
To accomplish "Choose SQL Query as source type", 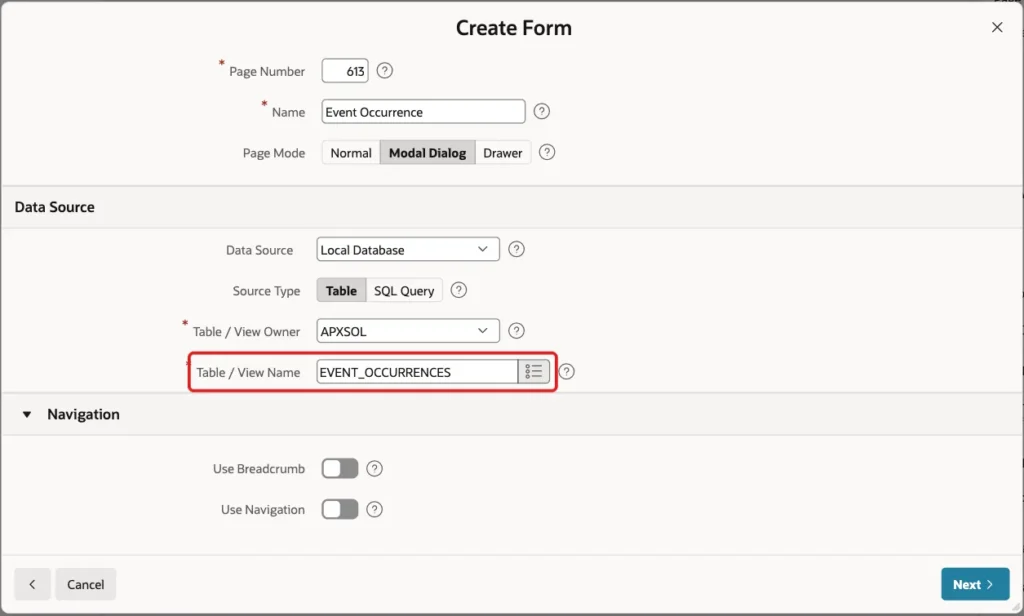I will pos(404,291).
